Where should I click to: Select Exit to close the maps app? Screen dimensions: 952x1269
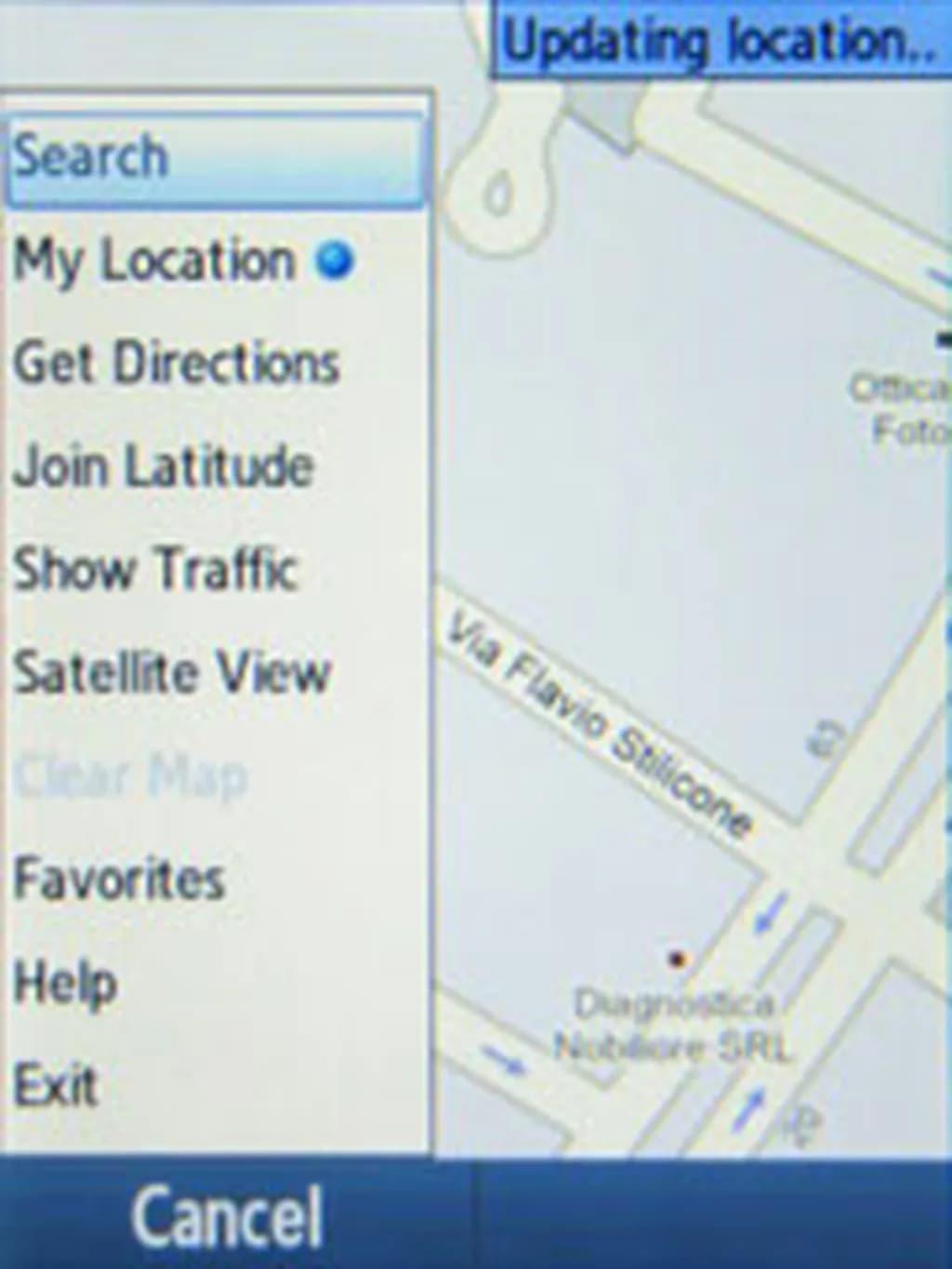(216, 1085)
